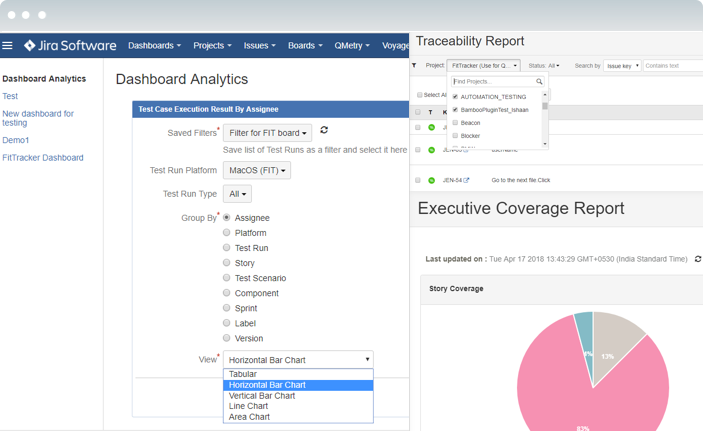Image resolution: width=703 pixels, height=431 pixels.
Task: Open the Test dashboard link
Action: [x=10, y=96]
